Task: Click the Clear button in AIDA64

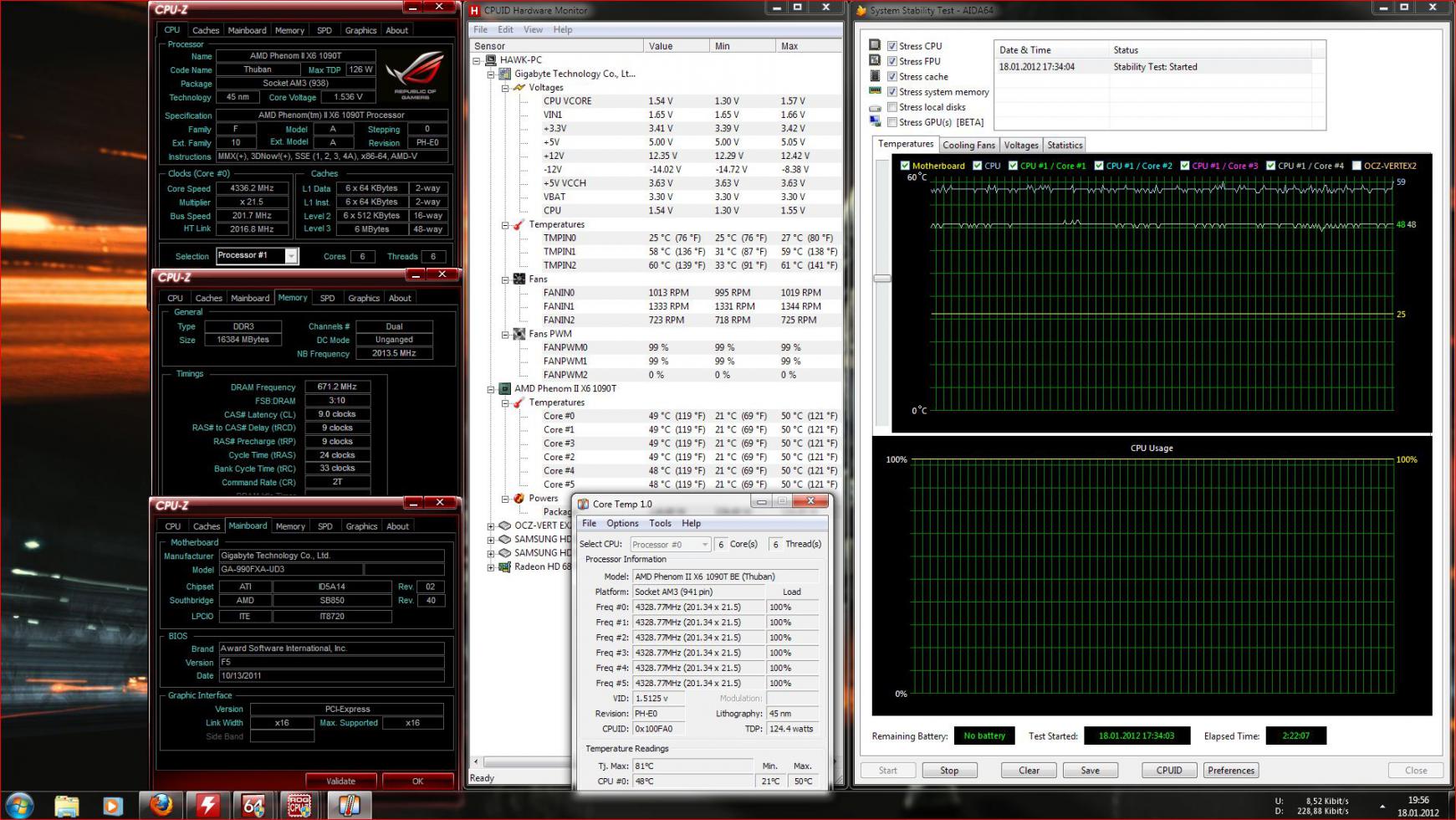Action: click(1029, 771)
